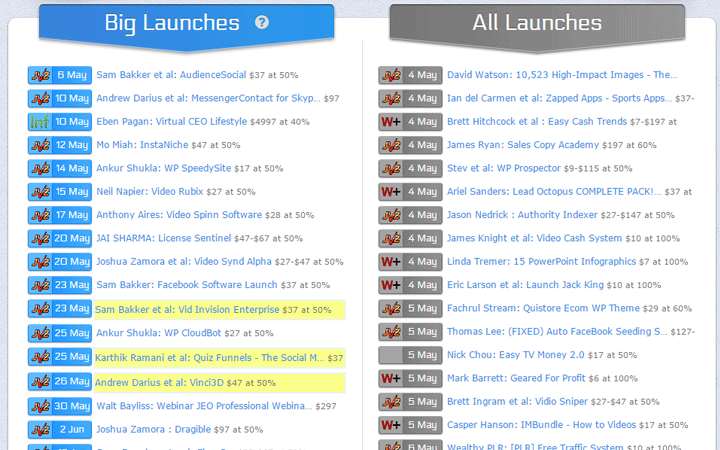Open Casper Hanson IMBundle How to Videos link
Viewport: 720px width, 450px height.
tap(542, 425)
